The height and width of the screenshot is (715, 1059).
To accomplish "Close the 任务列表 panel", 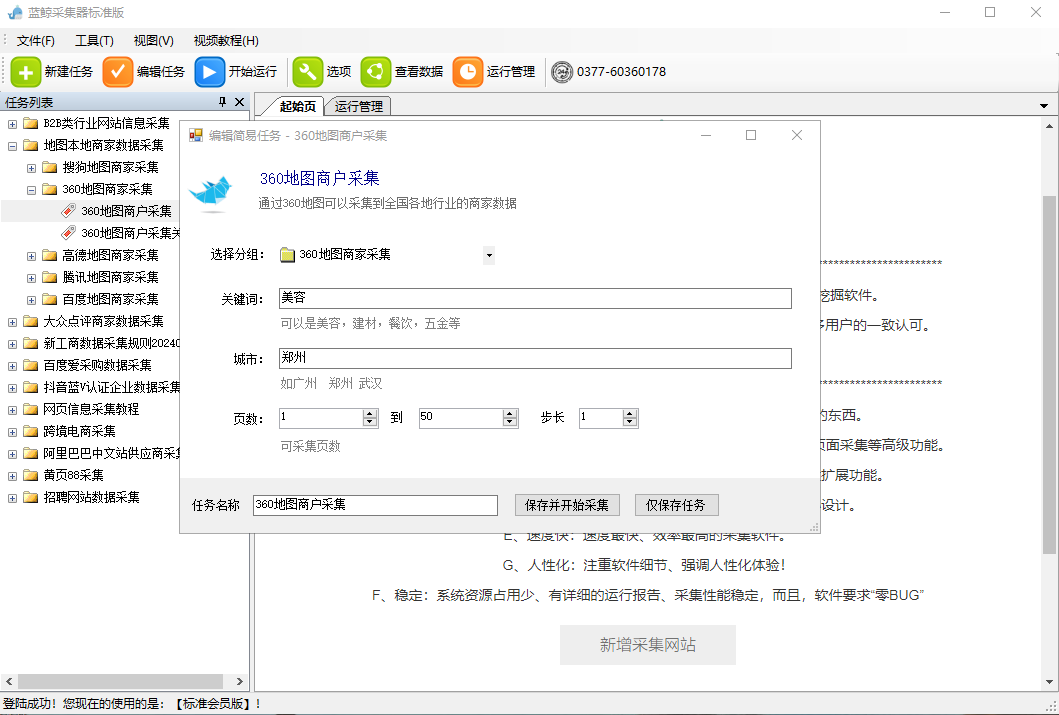I will pos(239,102).
